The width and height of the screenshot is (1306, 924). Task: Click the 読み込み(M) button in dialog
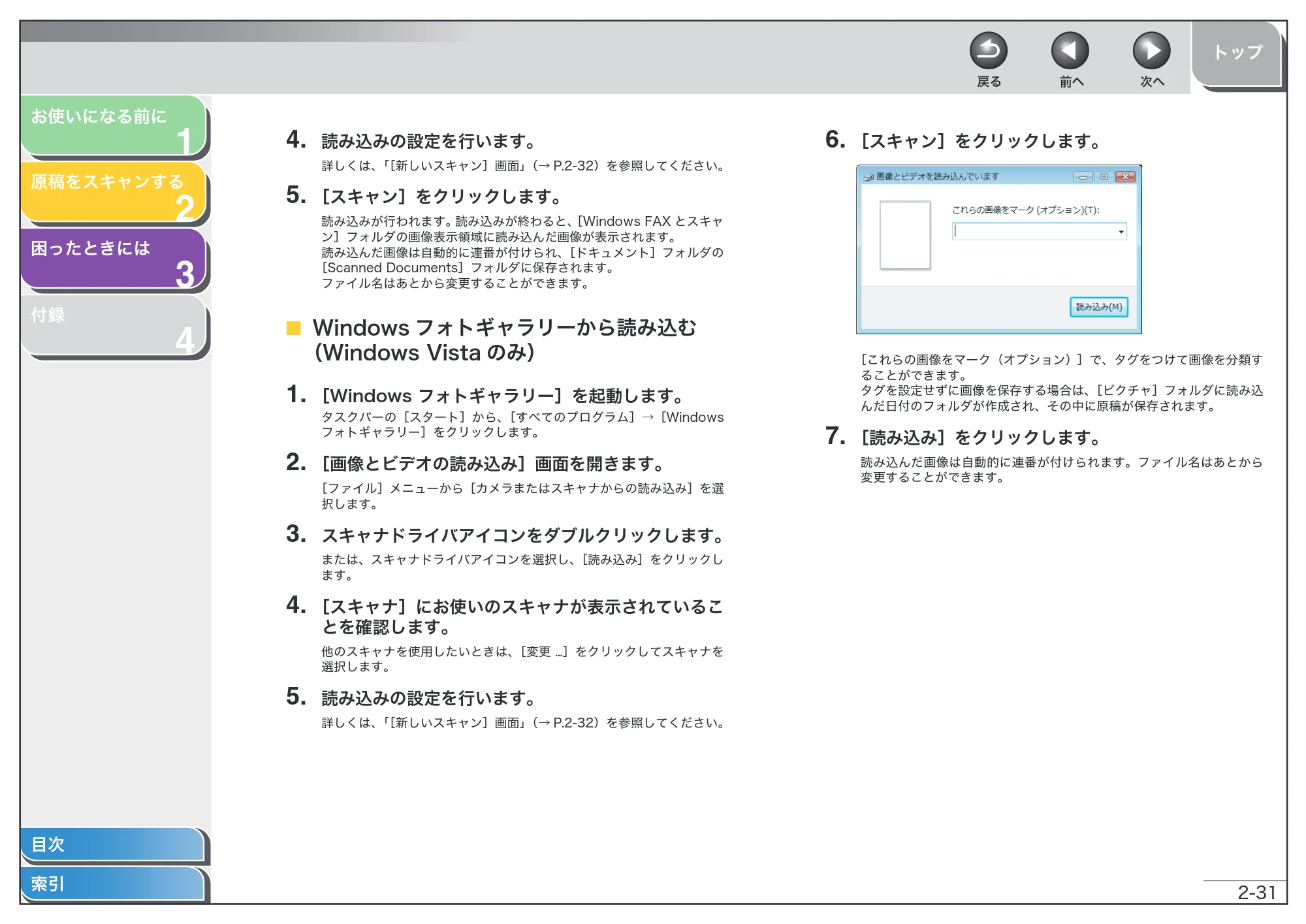tap(1099, 307)
